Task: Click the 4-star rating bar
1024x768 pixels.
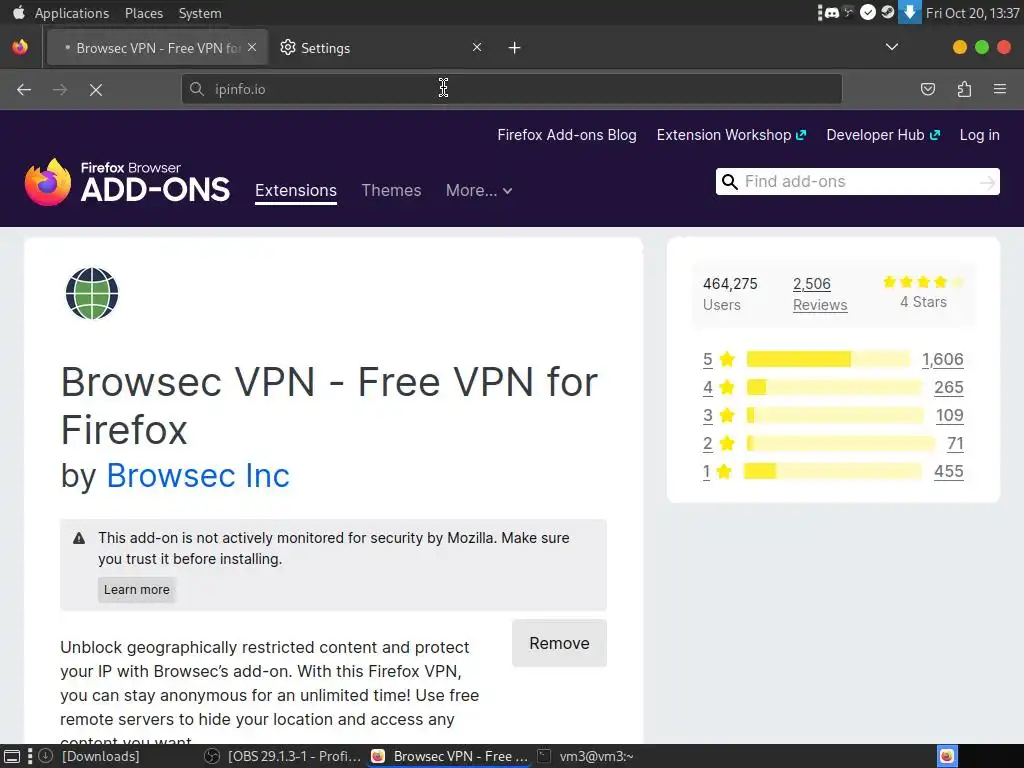Action: point(834,387)
